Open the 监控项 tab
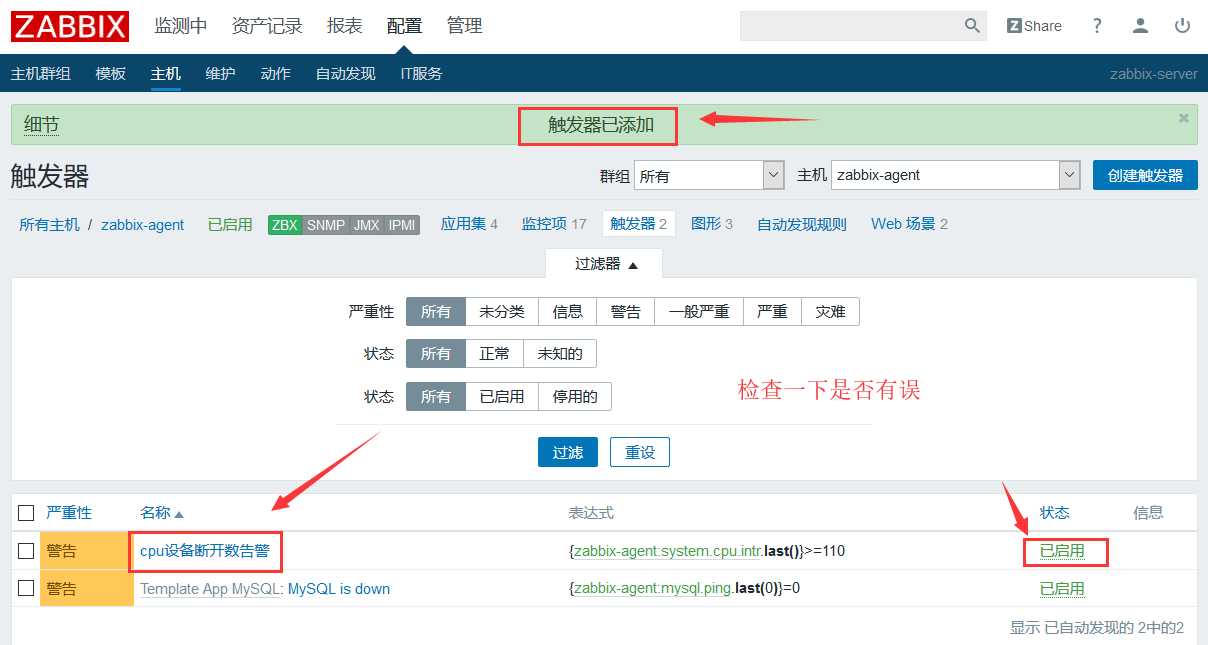Viewport: 1208px width, 645px height. pyautogui.click(x=545, y=224)
